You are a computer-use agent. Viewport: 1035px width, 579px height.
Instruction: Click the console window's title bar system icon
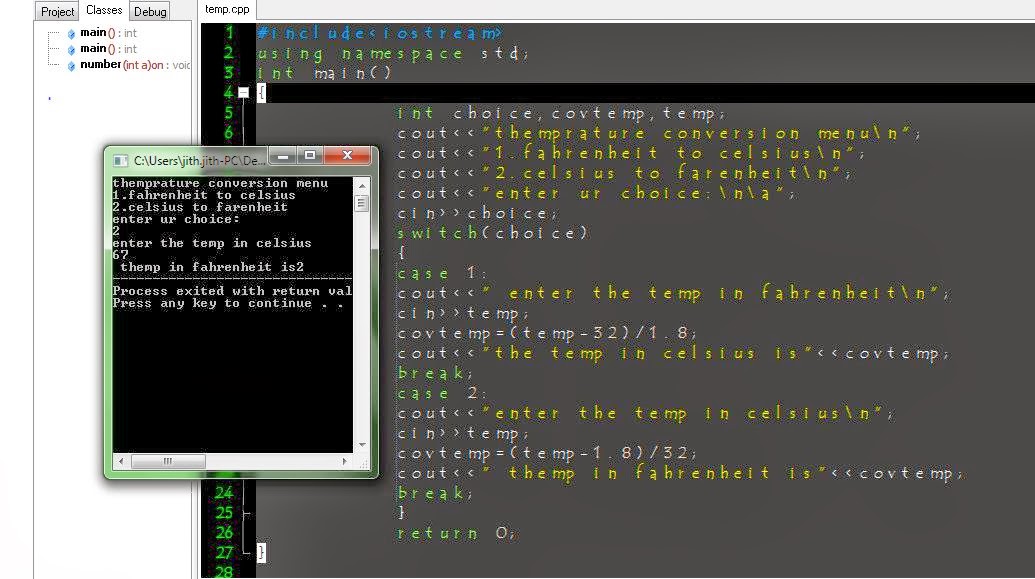(x=122, y=158)
